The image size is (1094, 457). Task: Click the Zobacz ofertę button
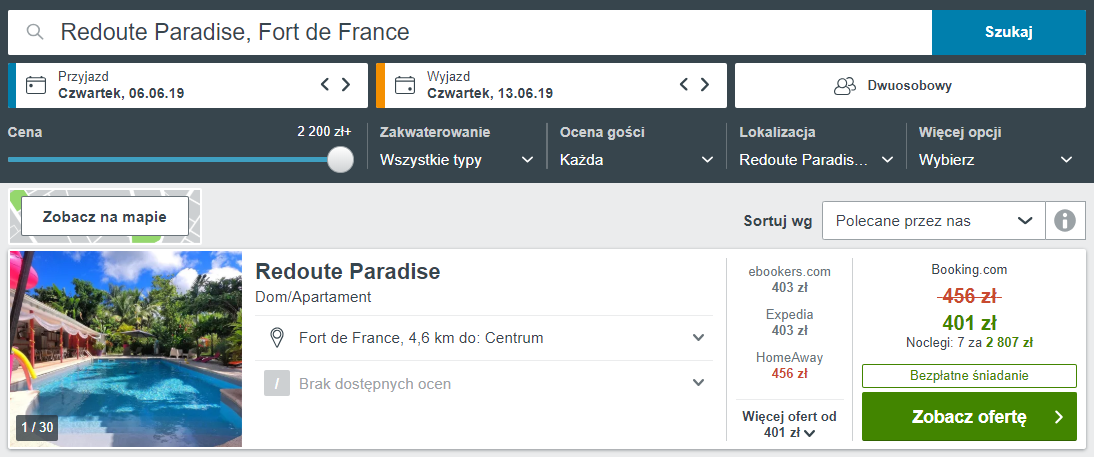(x=969, y=417)
